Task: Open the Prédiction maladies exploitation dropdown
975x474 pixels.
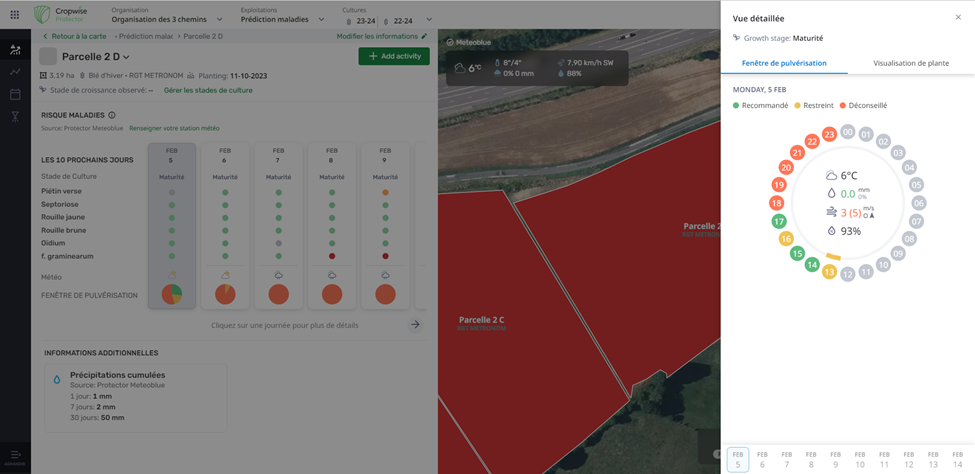Action: (321, 20)
